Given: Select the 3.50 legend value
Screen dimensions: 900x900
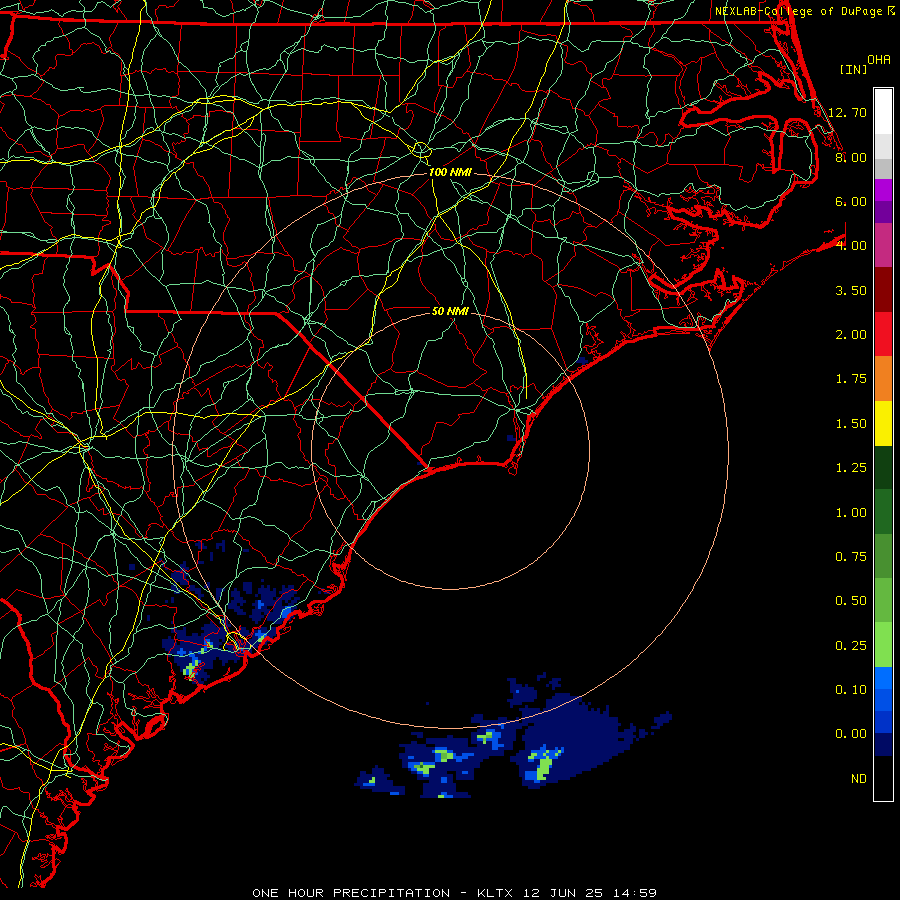Looking at the screenshot, I should 851,290.
